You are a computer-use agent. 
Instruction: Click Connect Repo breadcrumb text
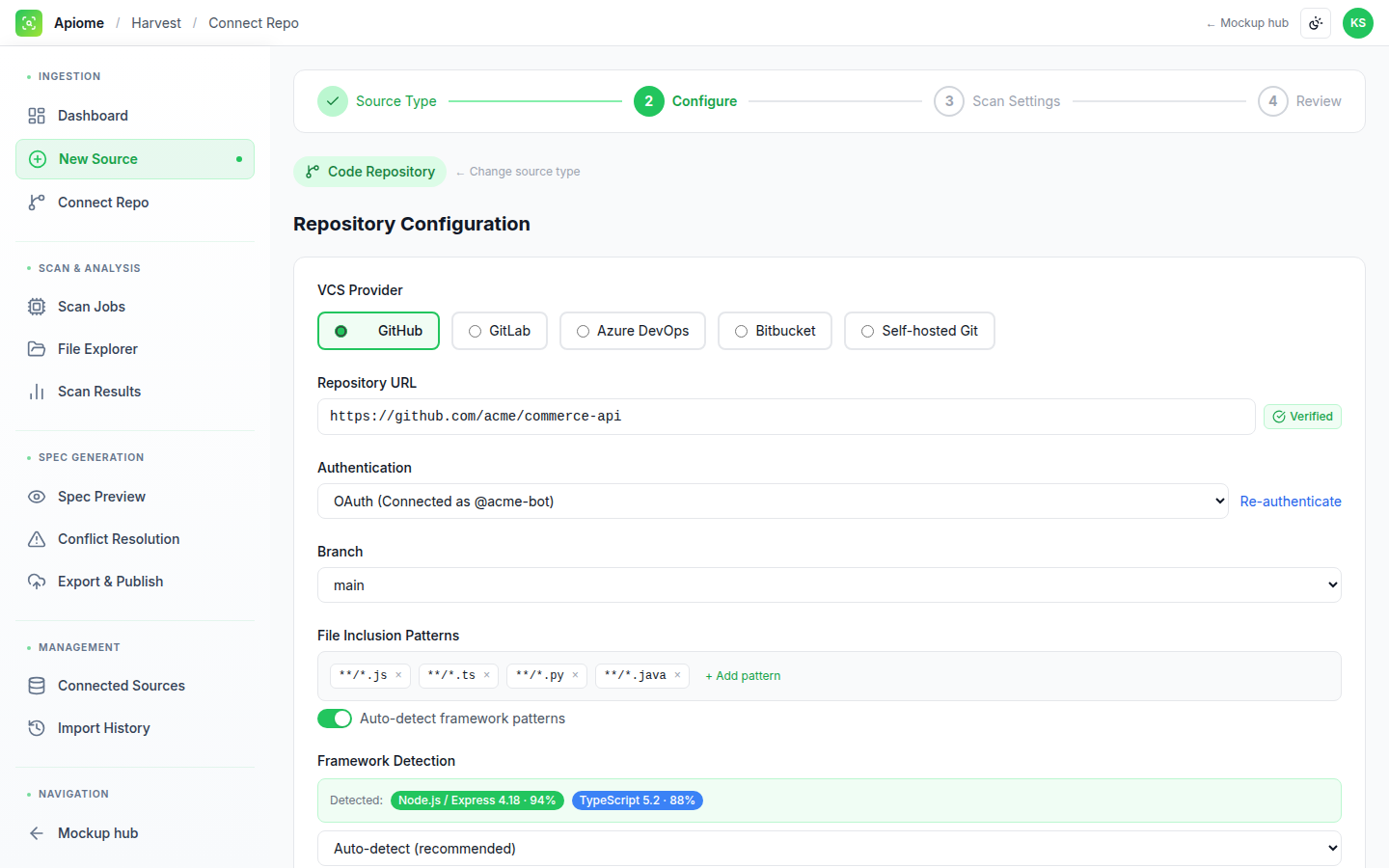254,23
